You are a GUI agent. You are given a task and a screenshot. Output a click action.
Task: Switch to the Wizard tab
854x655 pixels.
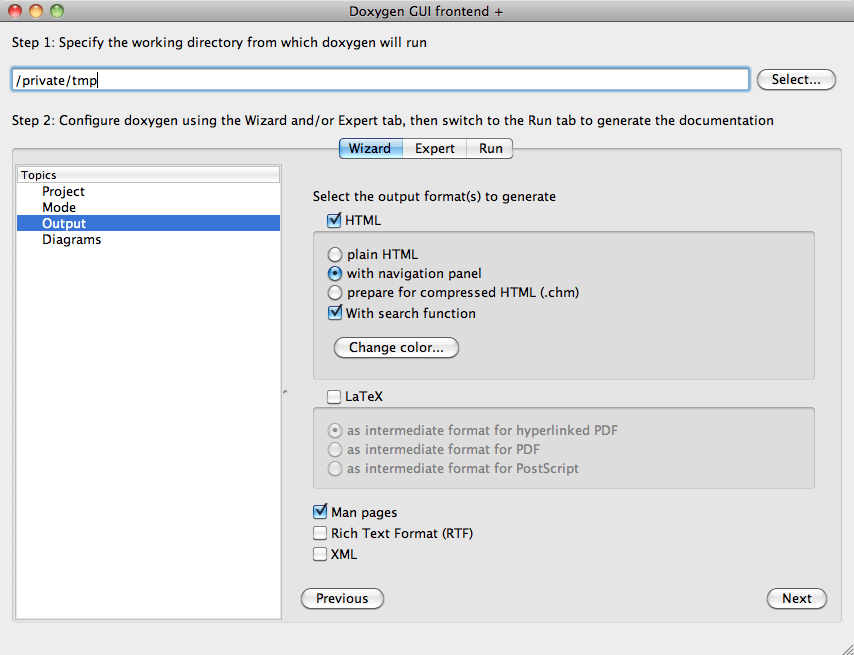(370, 148)
